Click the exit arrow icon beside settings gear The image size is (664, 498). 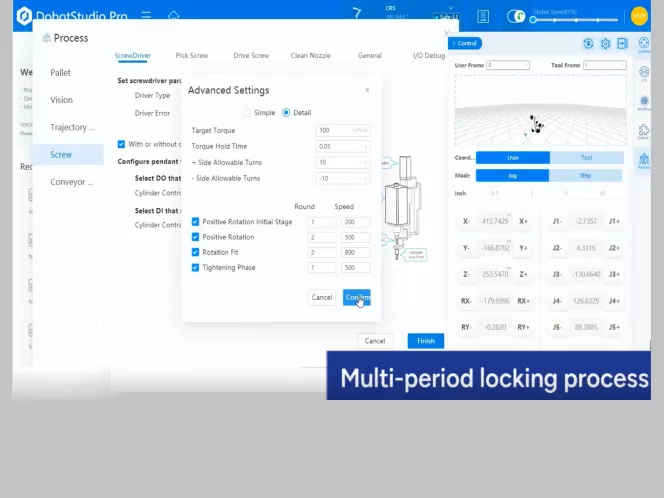click(622, 43)
